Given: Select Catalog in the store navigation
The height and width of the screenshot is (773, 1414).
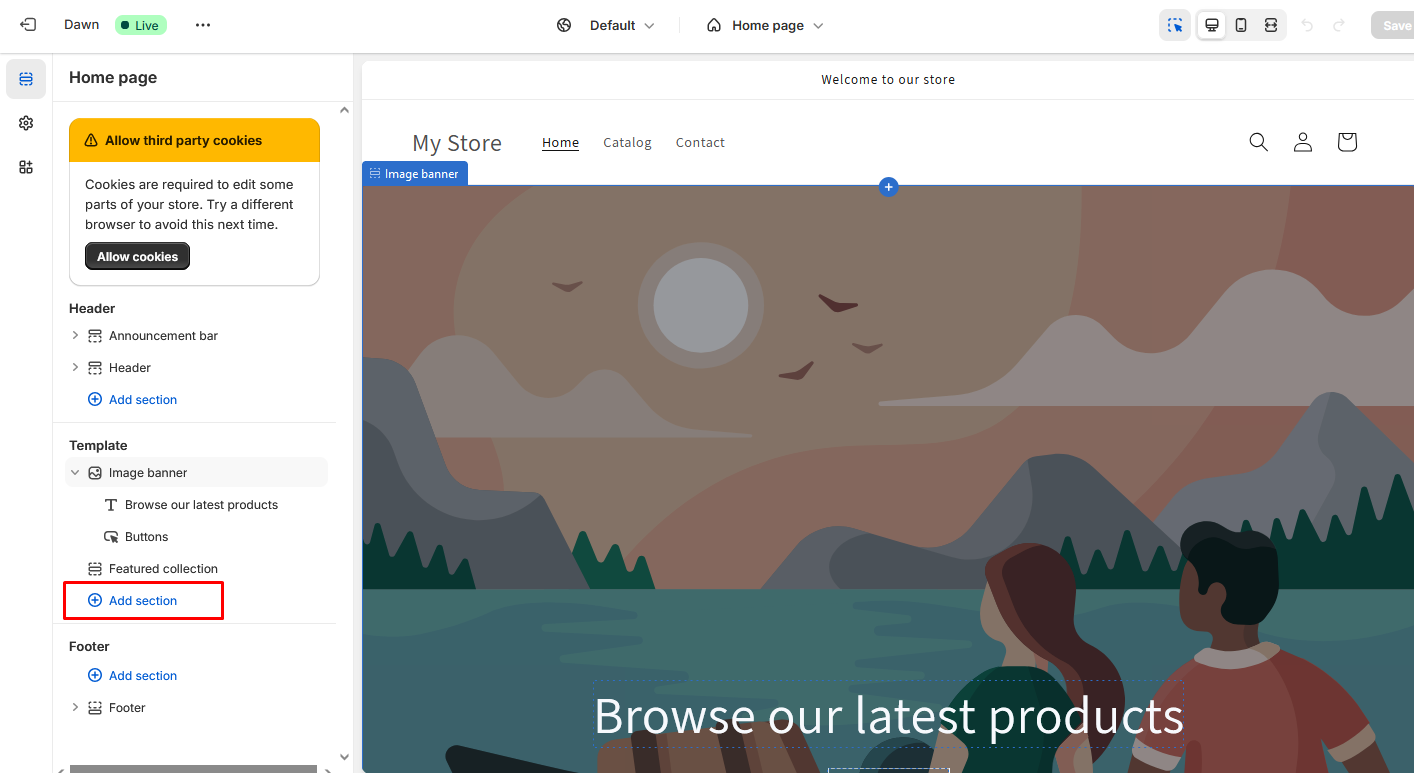Looking at the screenshot, I should 627,143.
